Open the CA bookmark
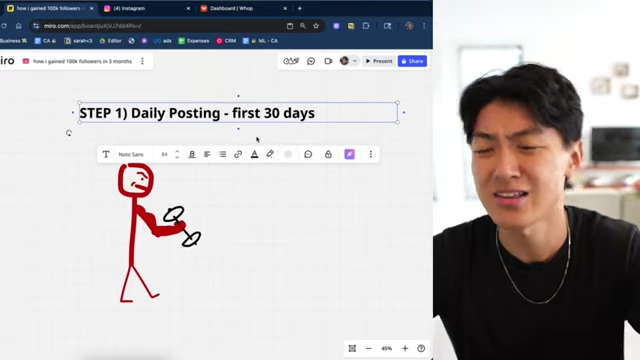Viewport: 640px width, 360px height. 45,41
